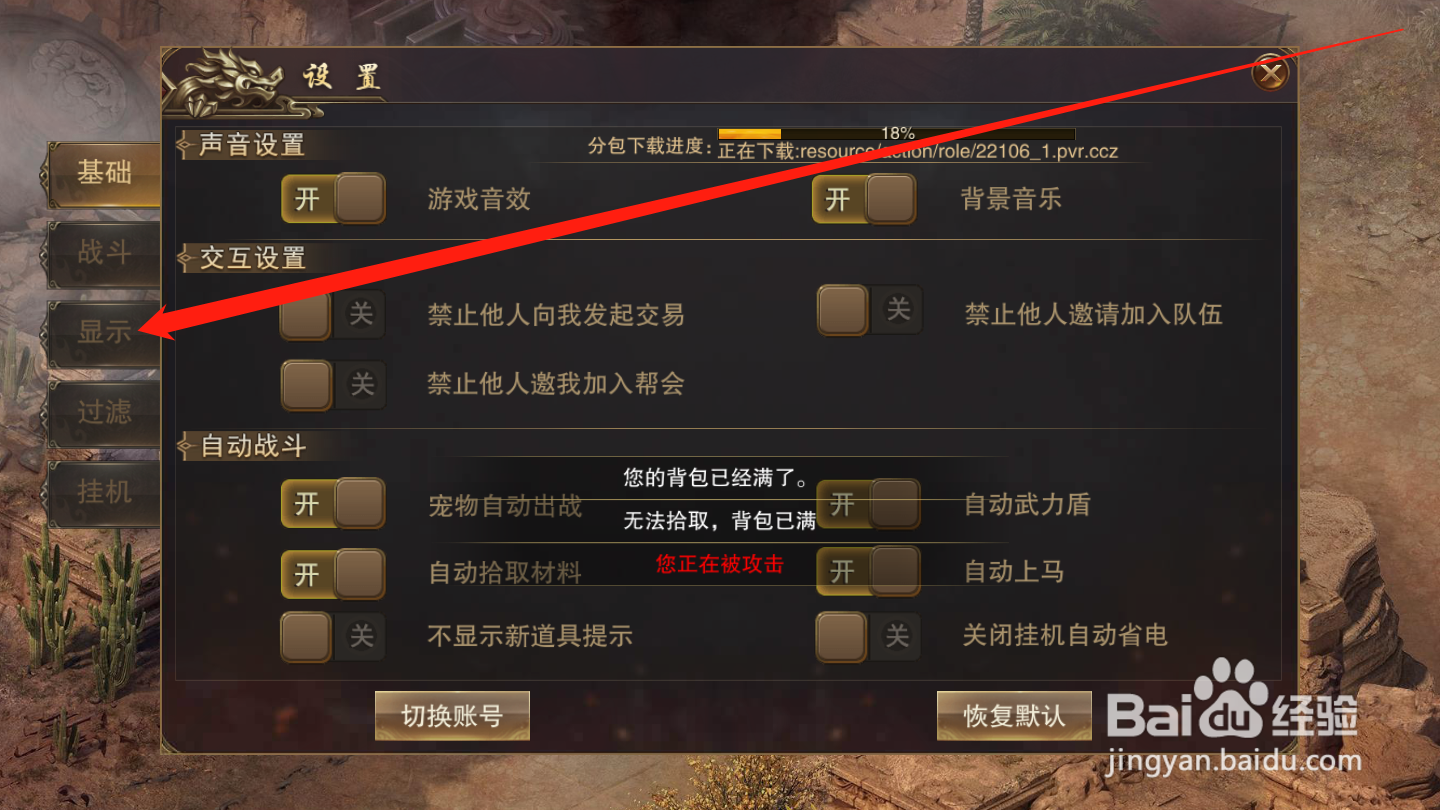Toggle the 自动上马 auto-mount switch
The height and width of the screenshot is (810, 1440).
point(869,571)
